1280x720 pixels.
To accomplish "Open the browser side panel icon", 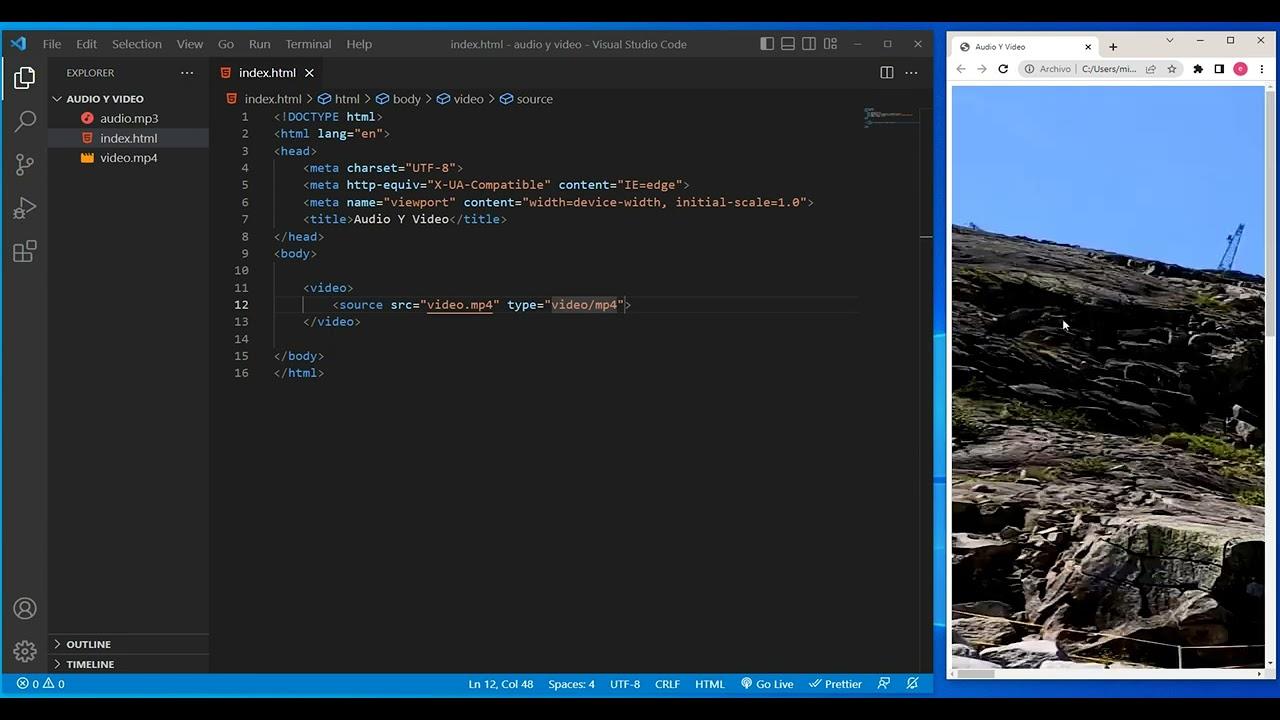I will [1219, 69].
